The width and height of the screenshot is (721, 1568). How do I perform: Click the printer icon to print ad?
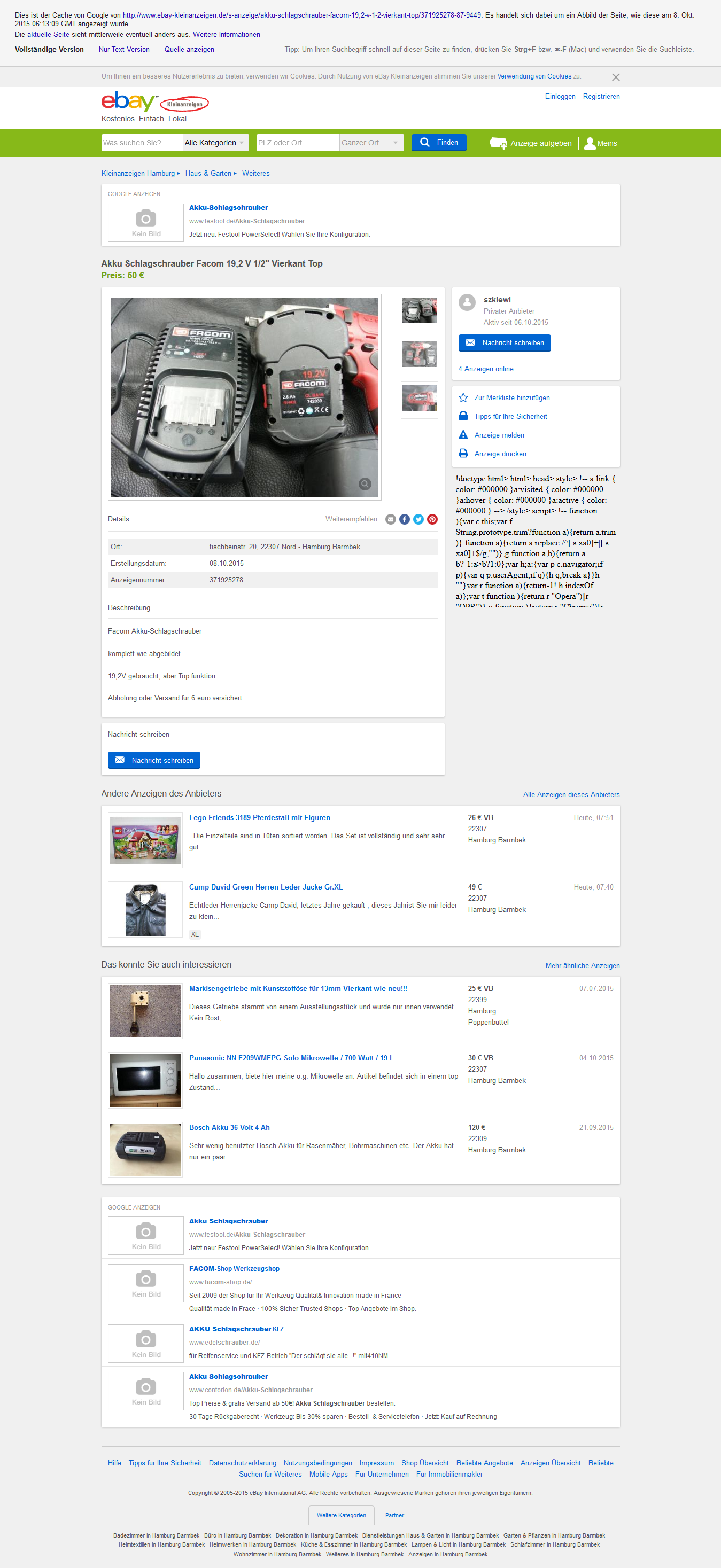point(463,454)
